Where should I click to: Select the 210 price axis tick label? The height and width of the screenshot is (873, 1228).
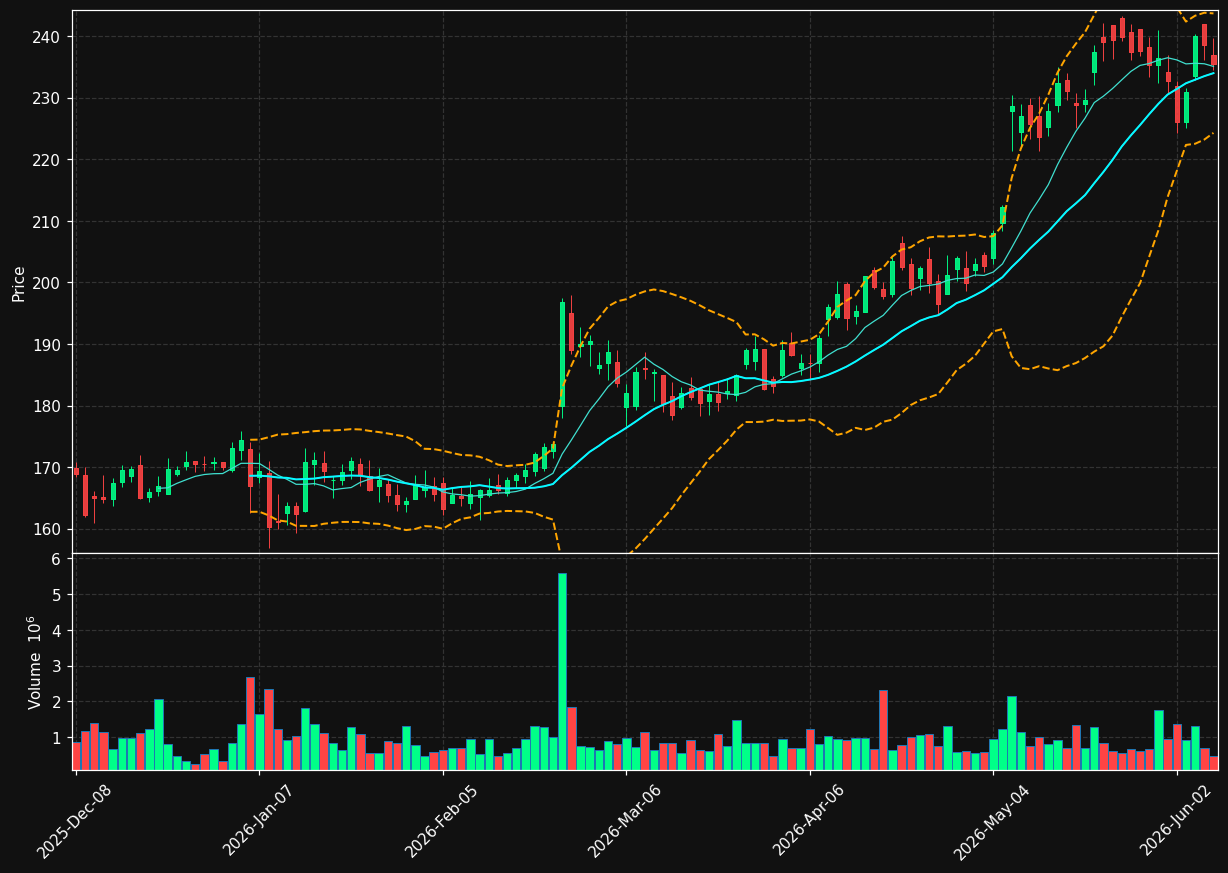[47, 221]
